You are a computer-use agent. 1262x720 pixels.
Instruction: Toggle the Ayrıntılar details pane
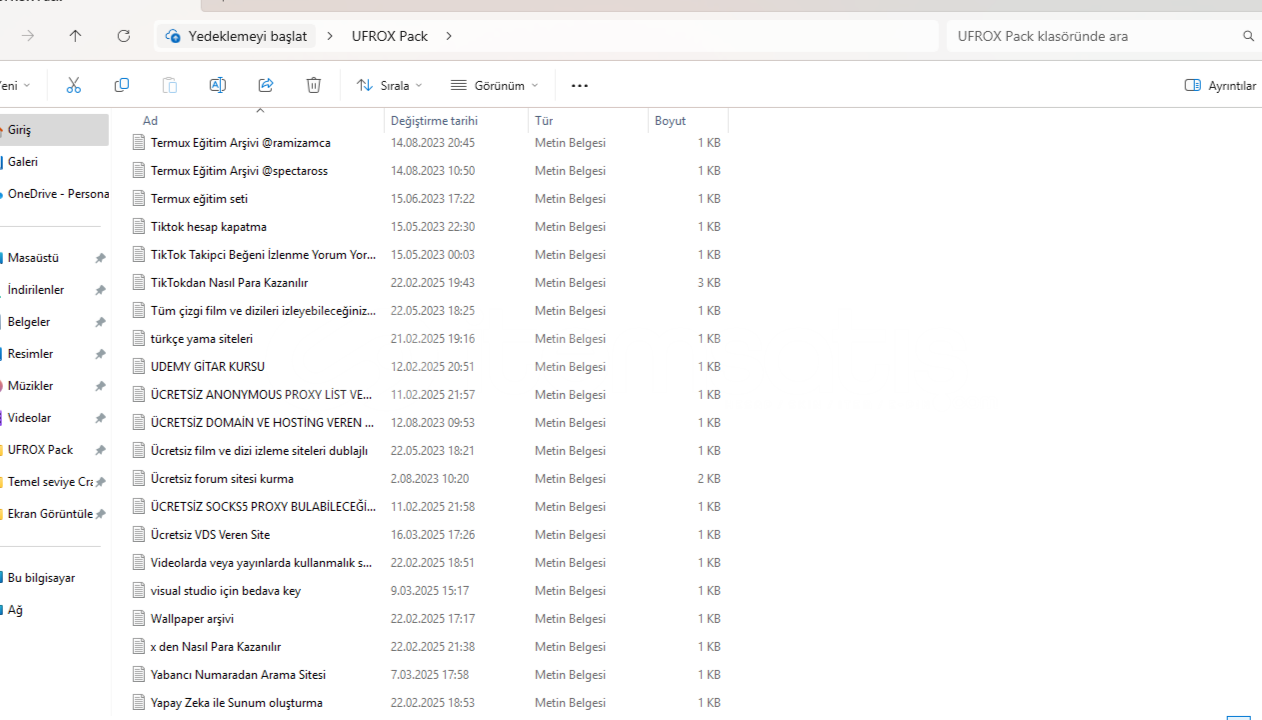tap(1220, 86)
